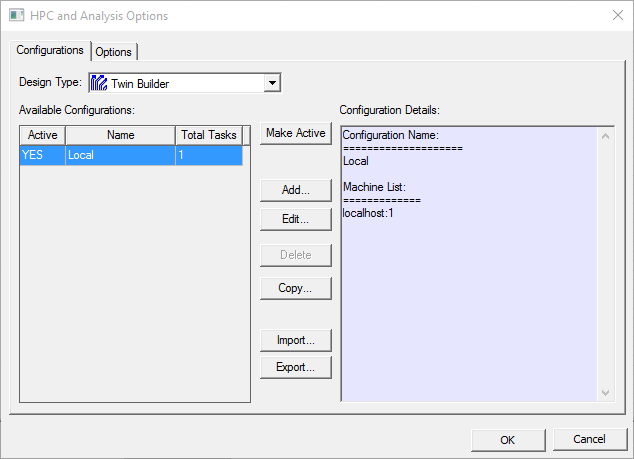The width and height of the screenshot is (634, 459).
Task: Click the Configuration Name: heading in details
Action: [391, 135]
